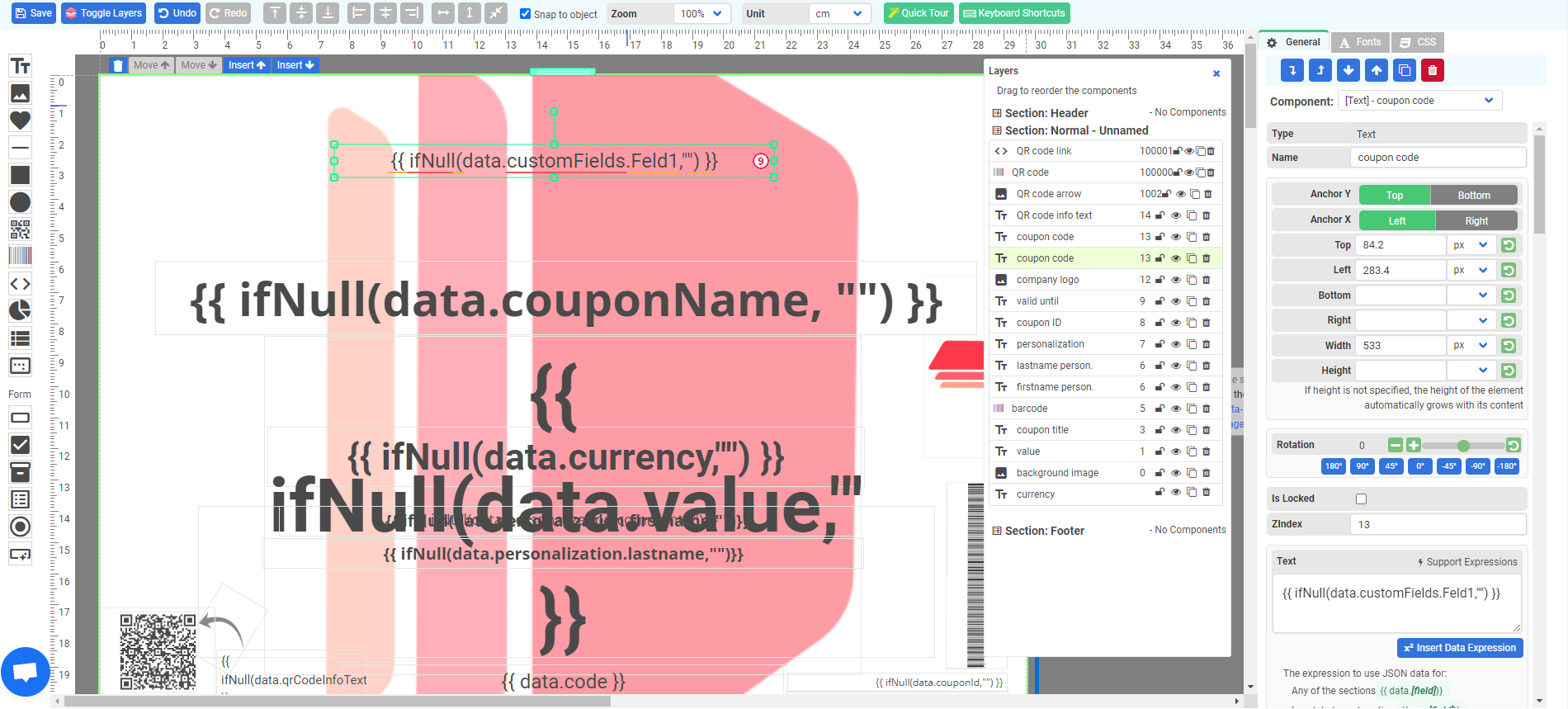Delete section with blue trash icon
Viewport: 1568px width, 709px height.
[118, 65]
